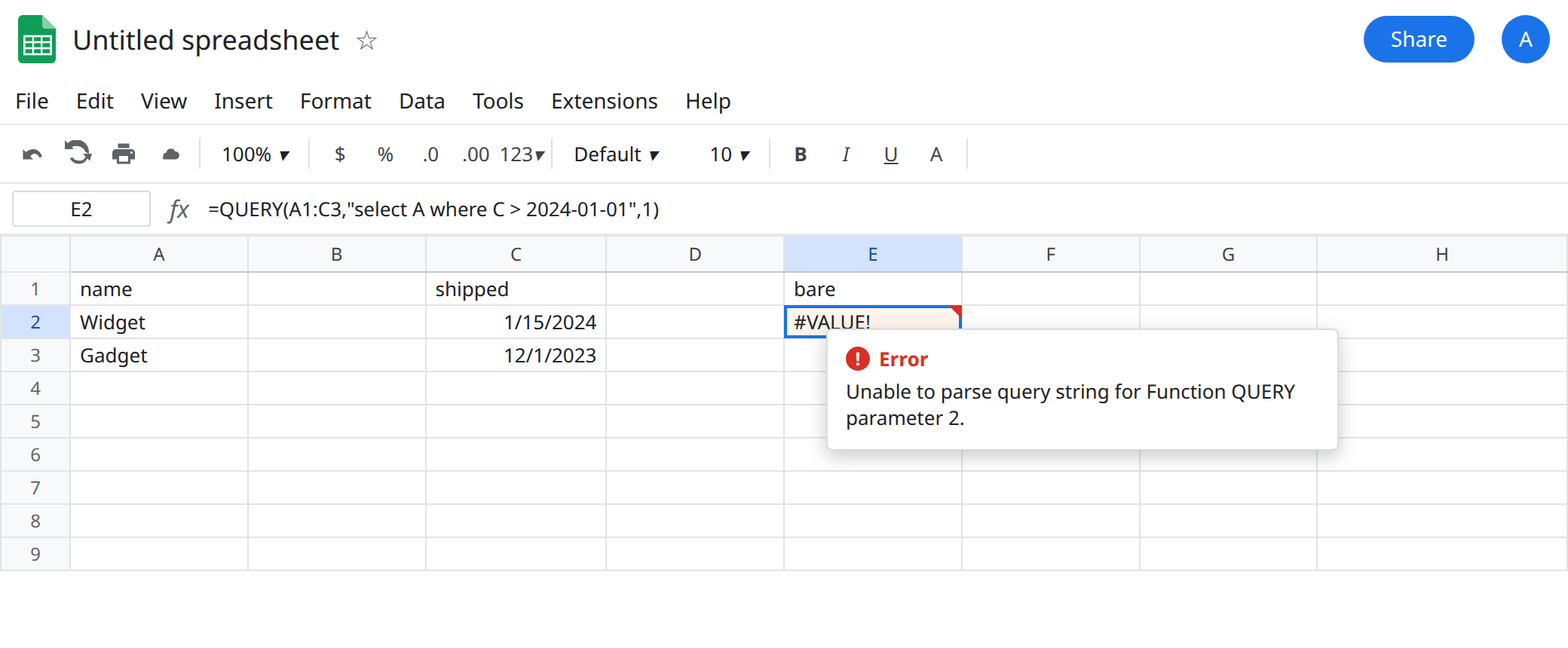1568x648 pixels.
Task: Click the formula bar QUERY formula text
Action: click(433, 209)
